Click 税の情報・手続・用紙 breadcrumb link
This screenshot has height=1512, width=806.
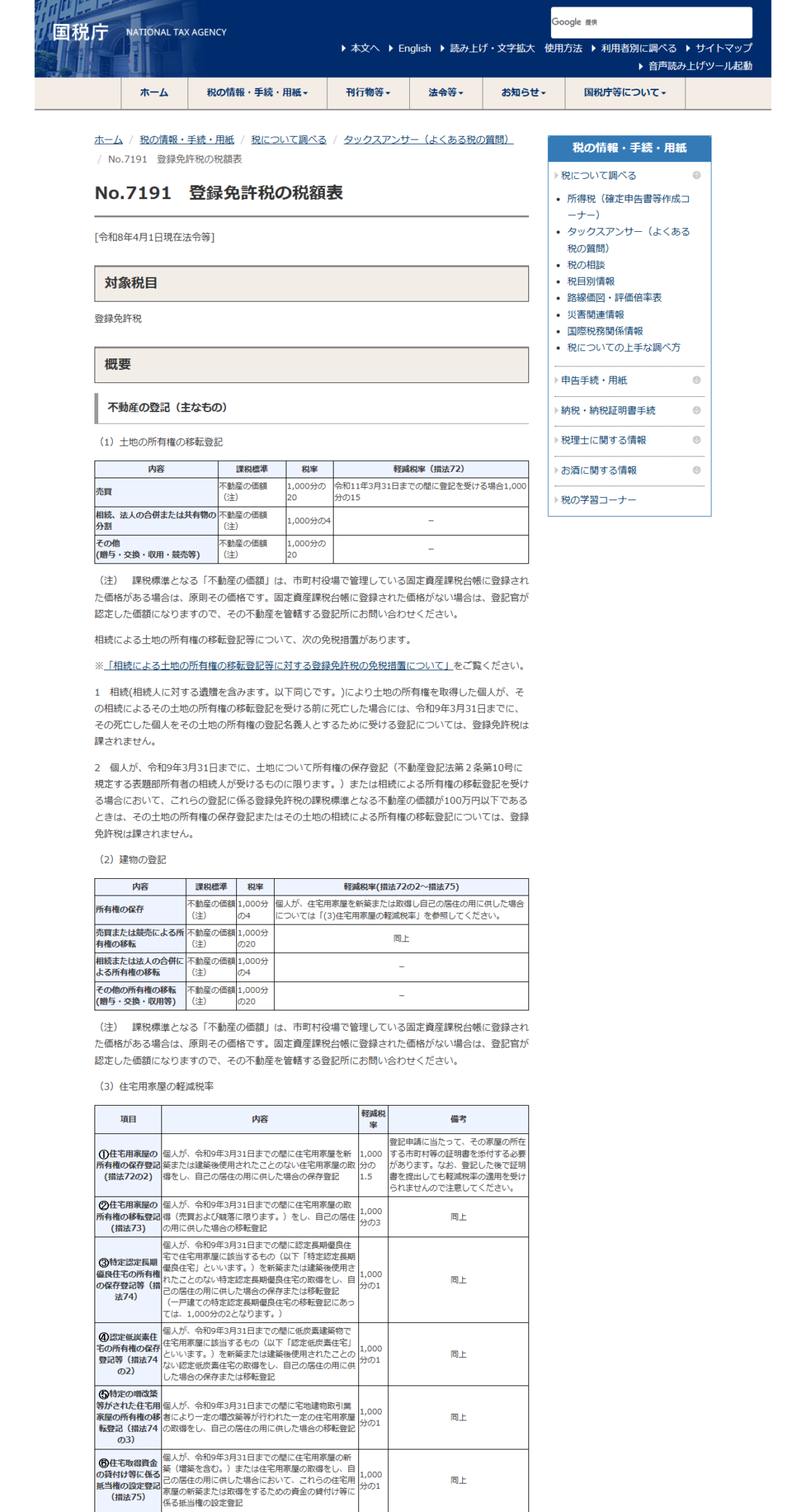pos(187,140)
